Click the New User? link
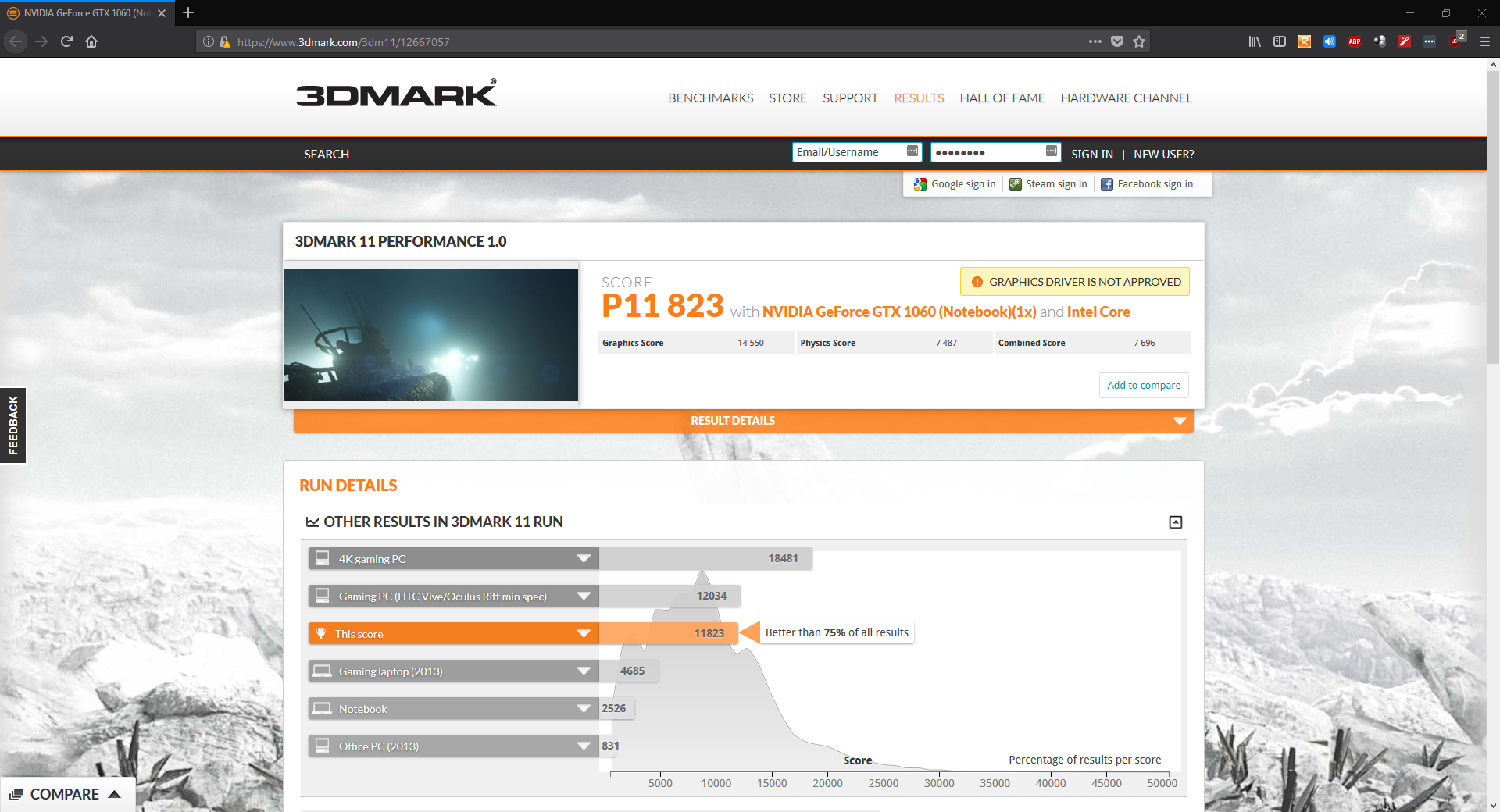 [1164, 155]
